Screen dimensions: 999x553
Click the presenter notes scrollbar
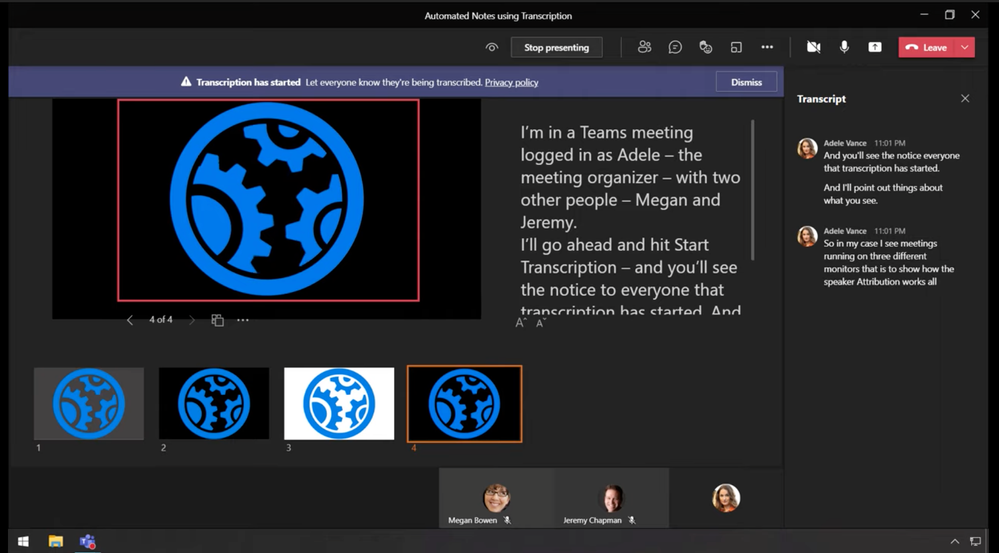[753, 190]
